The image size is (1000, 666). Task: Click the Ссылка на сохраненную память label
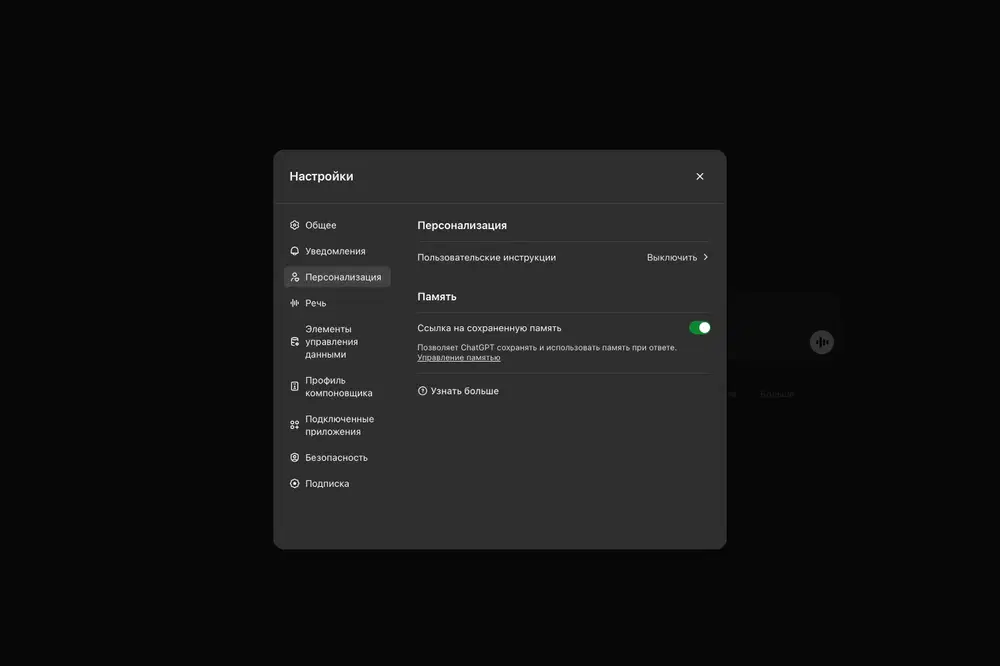(x=489, y=328)
